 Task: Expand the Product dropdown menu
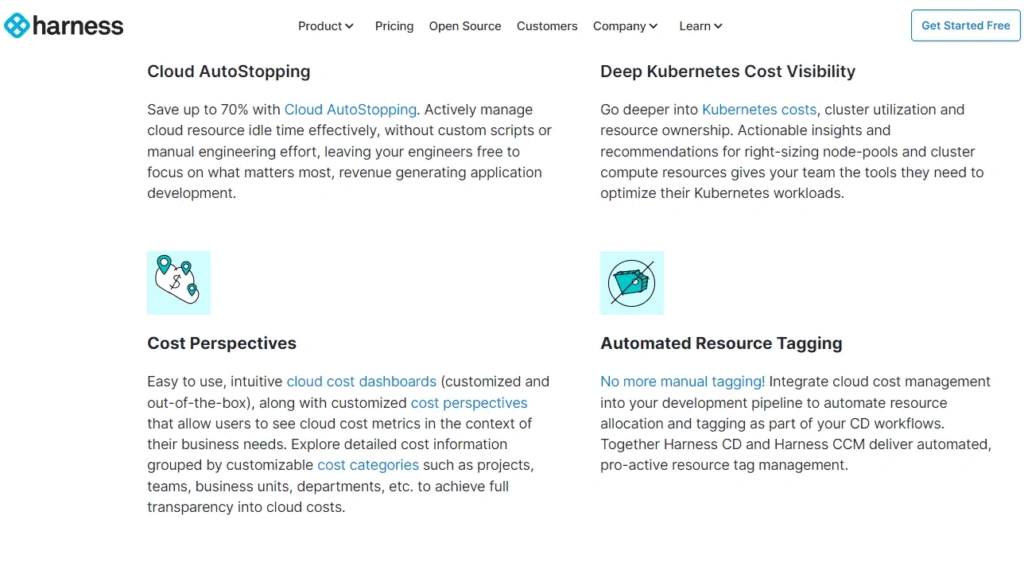point(326,26)
